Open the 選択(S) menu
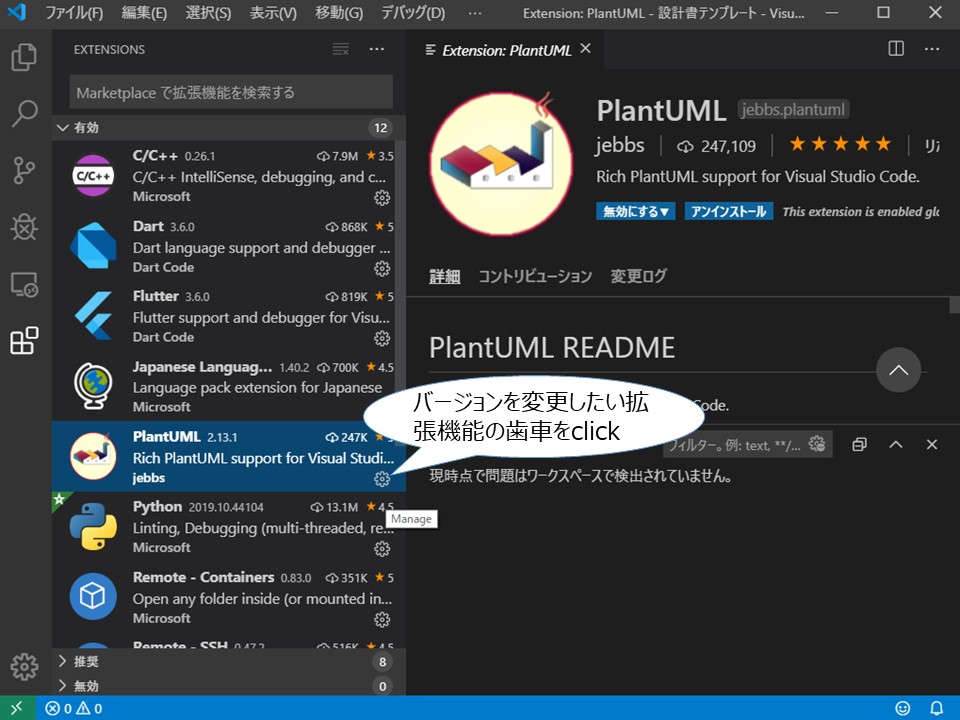Screen dimensions: 960x720 208,13
